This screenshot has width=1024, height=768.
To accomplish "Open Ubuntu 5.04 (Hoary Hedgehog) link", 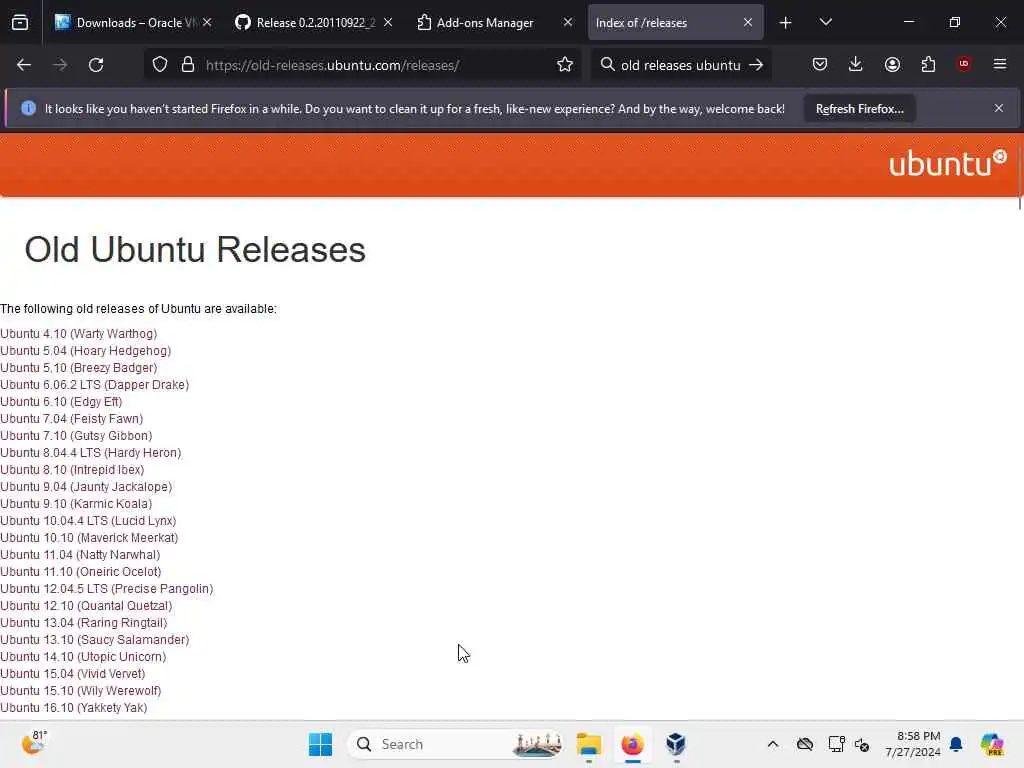I will tap(86, 351).
